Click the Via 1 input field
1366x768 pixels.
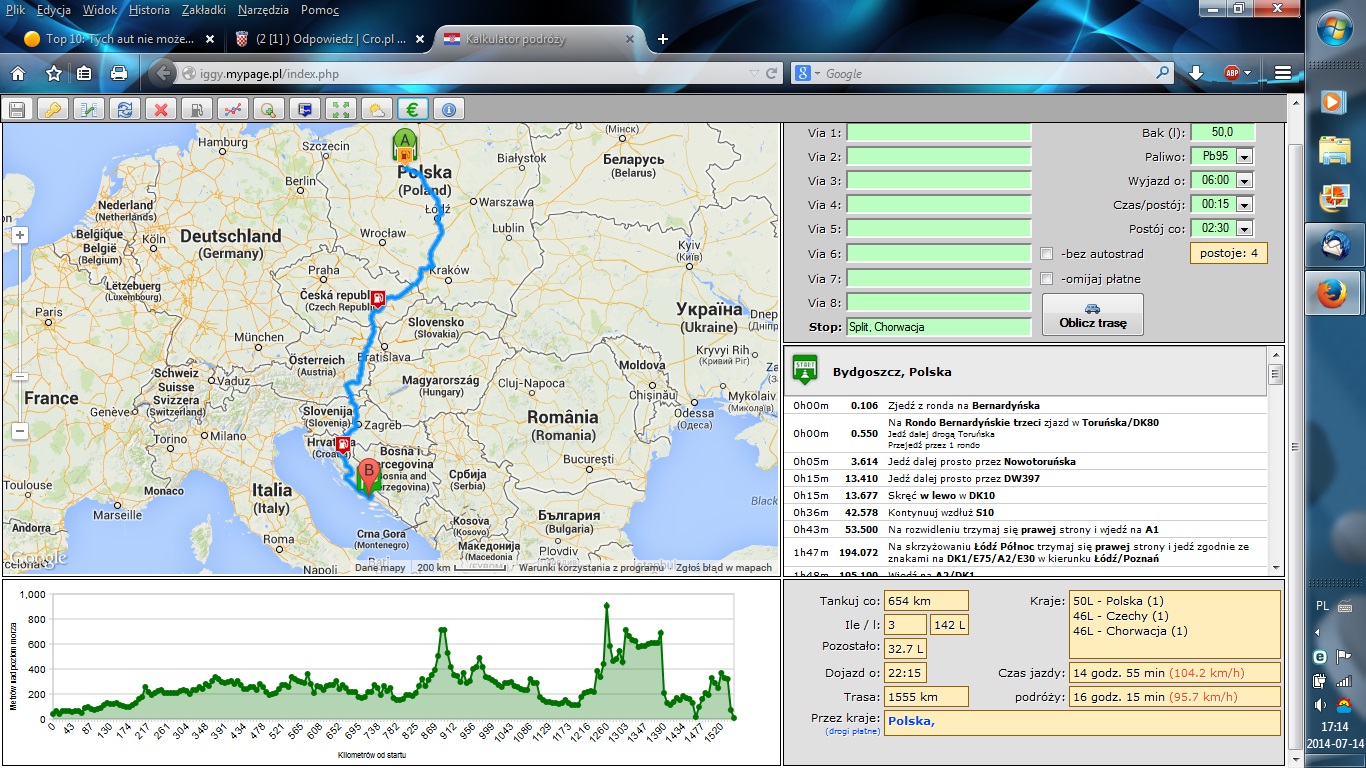(x=938, y=133)
